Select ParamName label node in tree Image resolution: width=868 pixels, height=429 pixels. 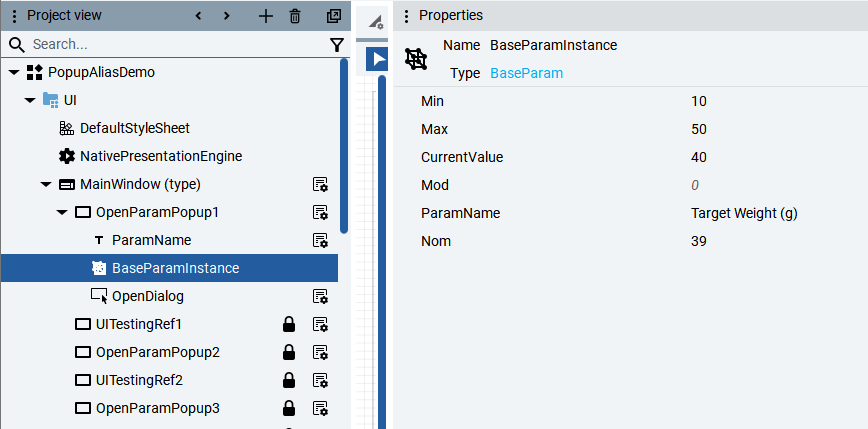(x=151, y=240)
